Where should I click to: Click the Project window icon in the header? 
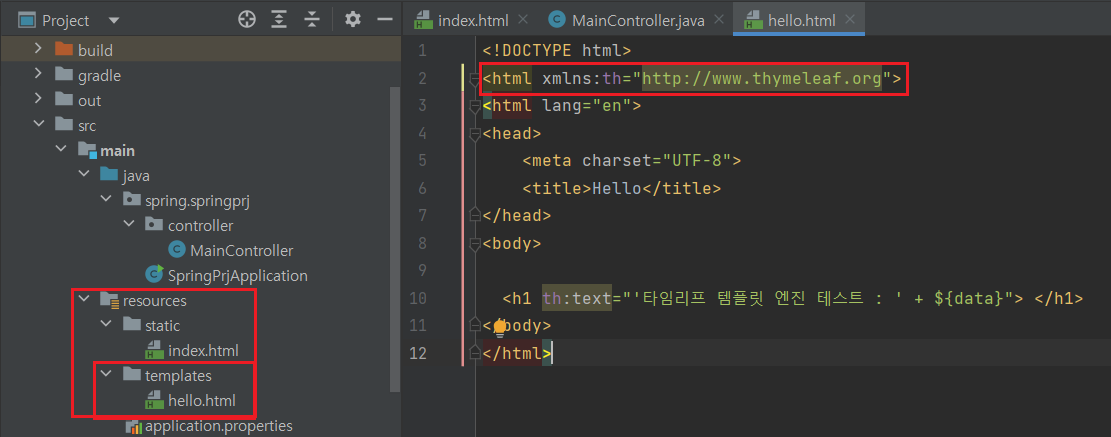27,21
